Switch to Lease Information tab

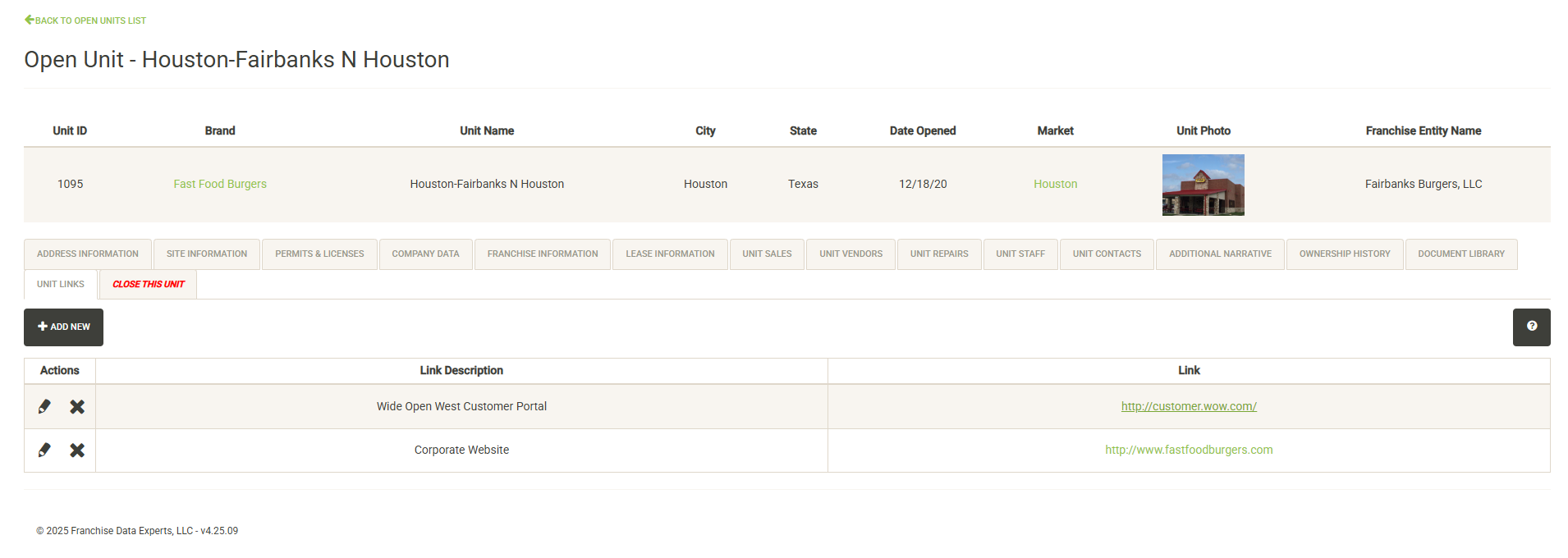click(x=670, y=254)
